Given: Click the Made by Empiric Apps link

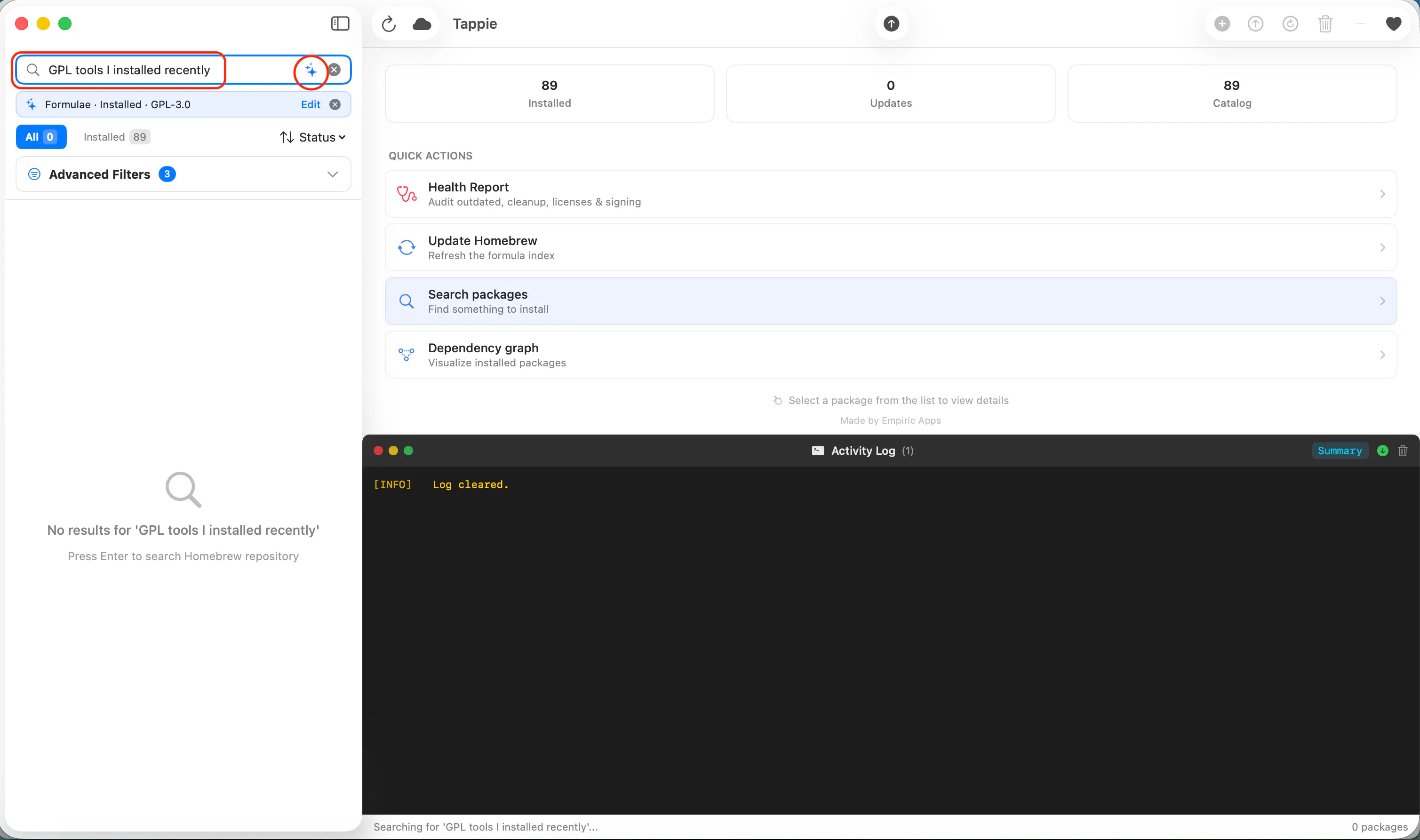Looking at the screenshot, I should (891, 420).
